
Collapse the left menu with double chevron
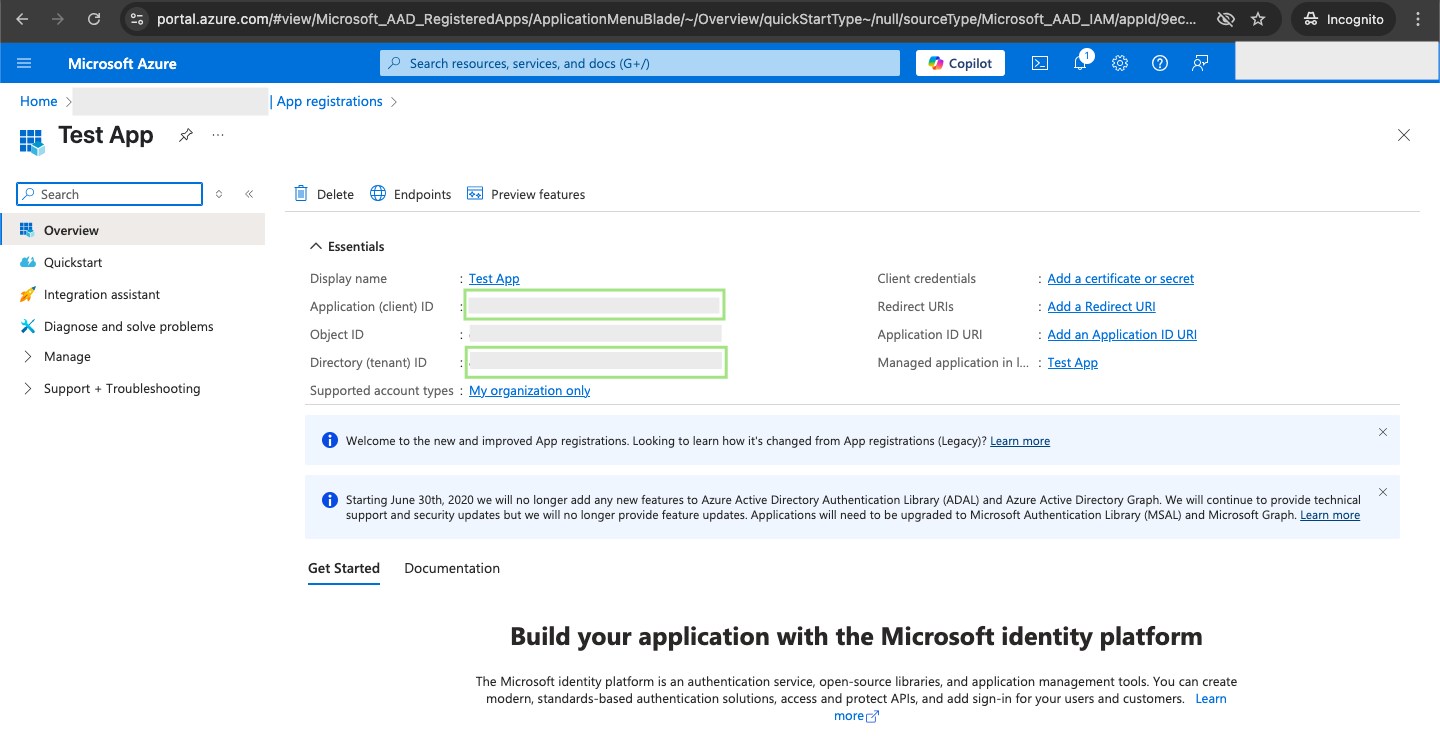[249, 194]
